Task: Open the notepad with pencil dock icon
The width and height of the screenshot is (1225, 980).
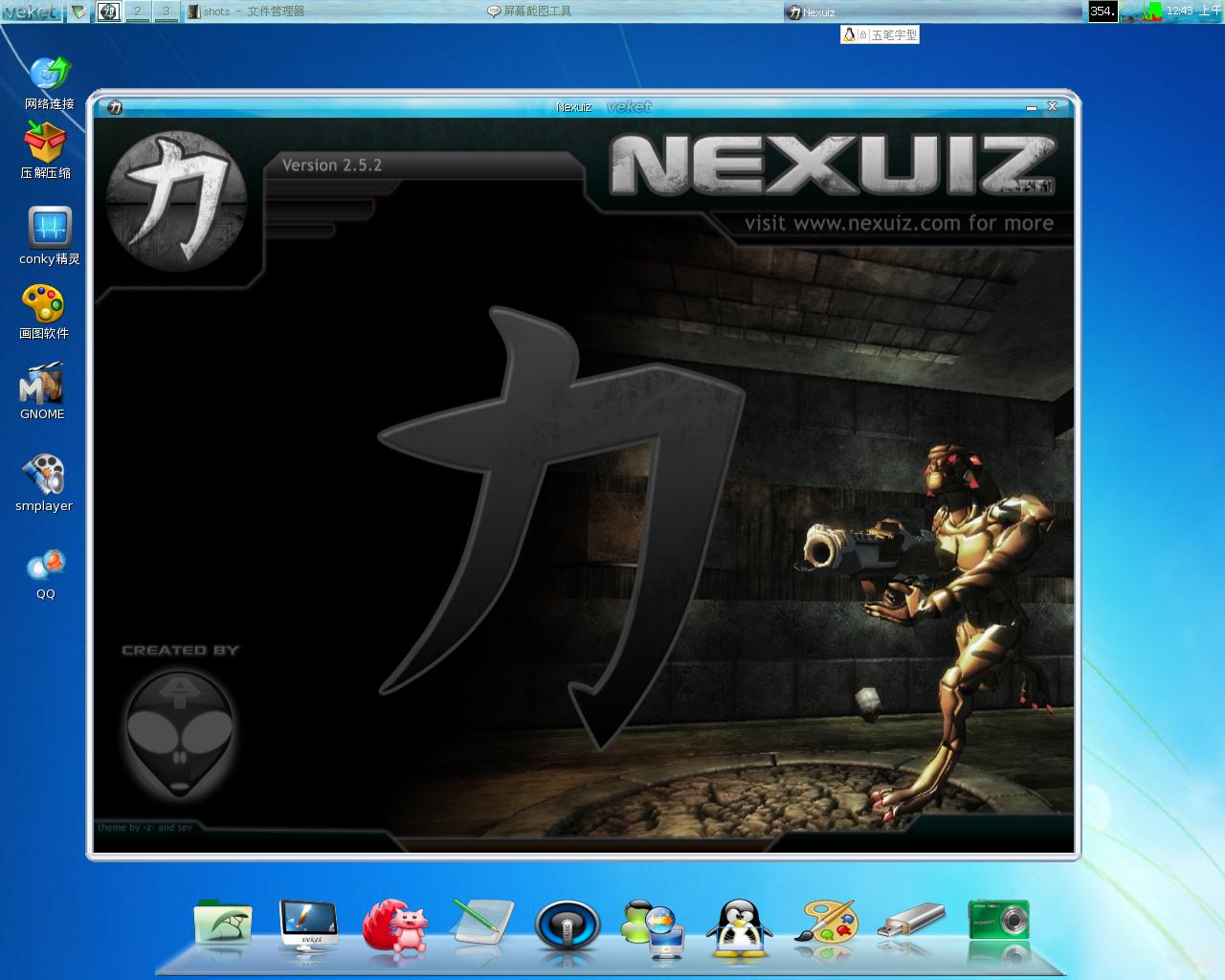Action: [x=481, y=923]
